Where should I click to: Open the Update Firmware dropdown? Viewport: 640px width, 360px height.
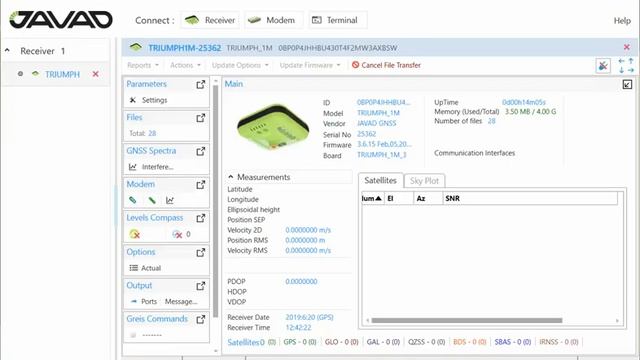(x=310, y=65)
